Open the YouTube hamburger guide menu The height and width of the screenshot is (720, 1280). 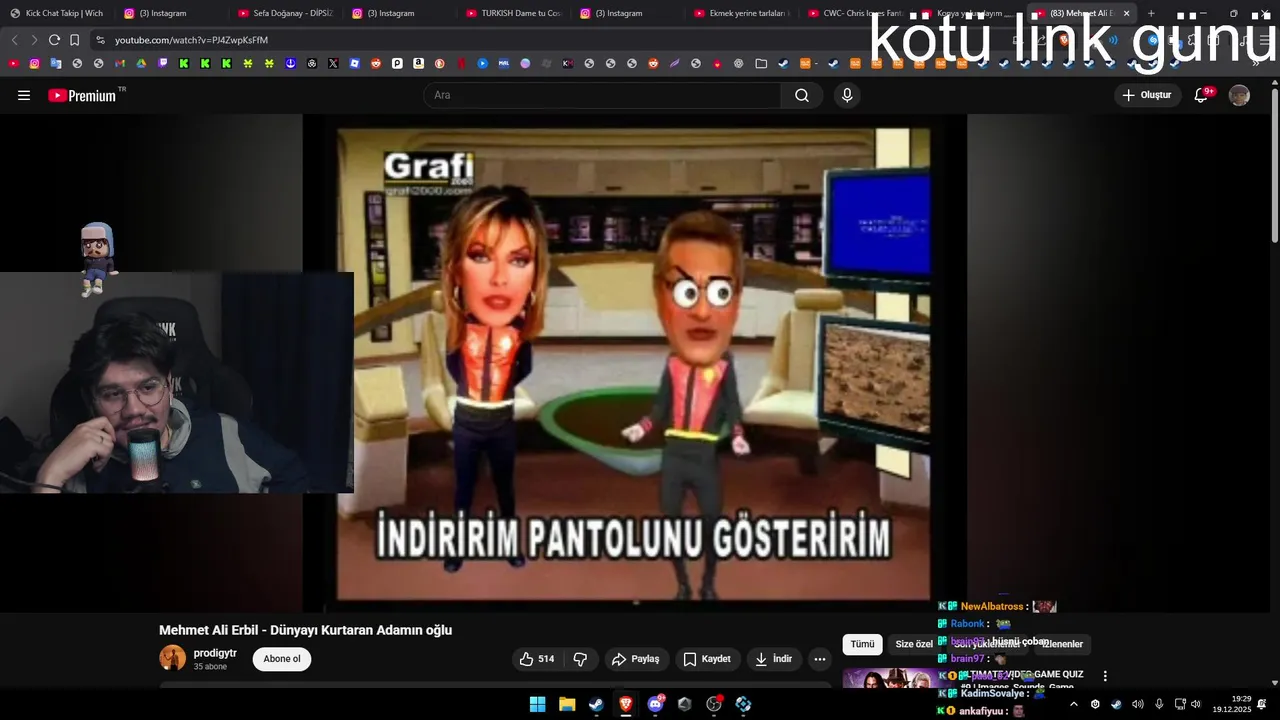[x=24, y=95]
